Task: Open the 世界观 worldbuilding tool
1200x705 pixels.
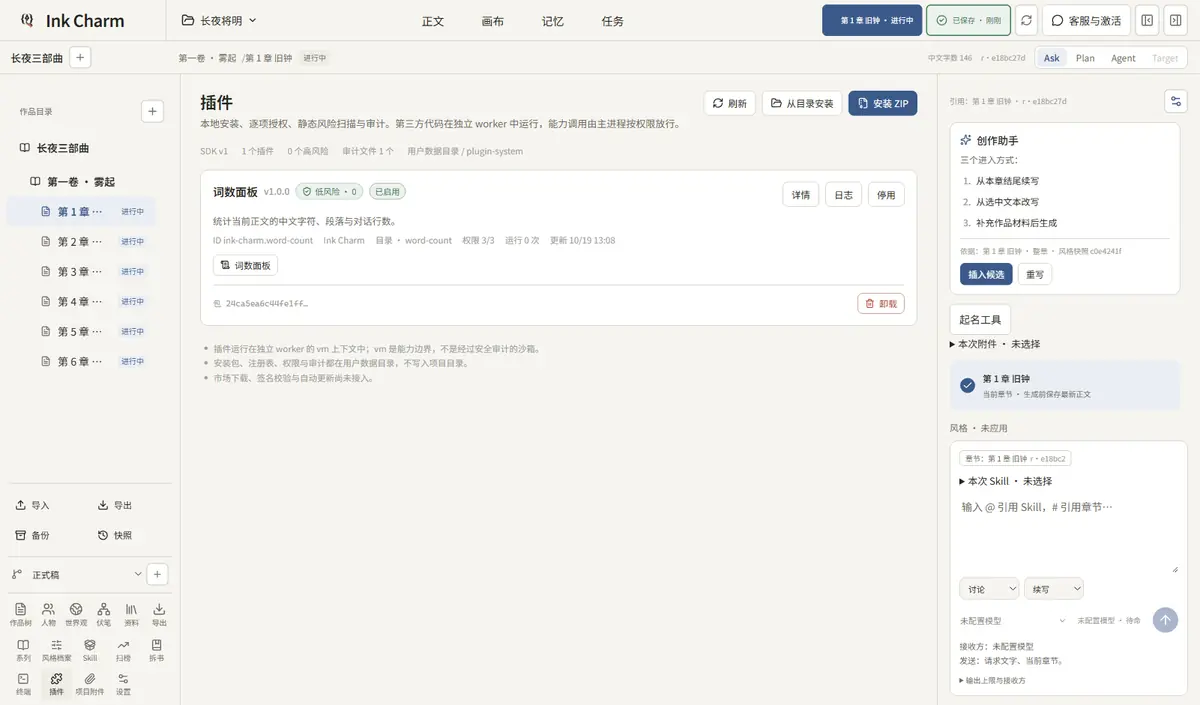Action: pos(76,614)
